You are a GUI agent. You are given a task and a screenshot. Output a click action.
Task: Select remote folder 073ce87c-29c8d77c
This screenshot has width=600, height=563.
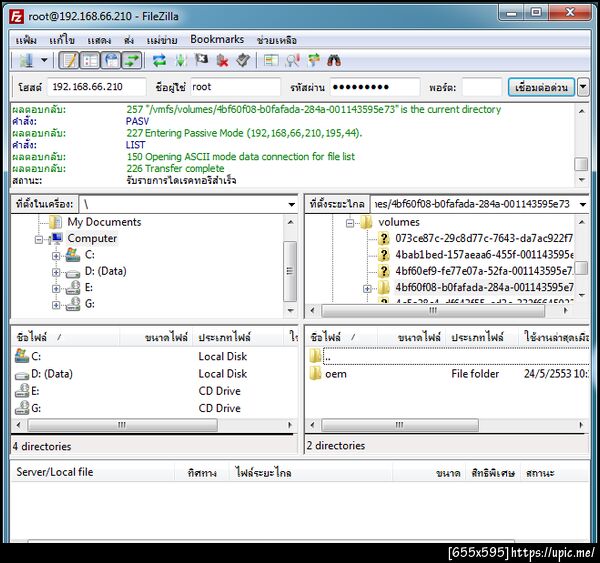click(484, 238)
